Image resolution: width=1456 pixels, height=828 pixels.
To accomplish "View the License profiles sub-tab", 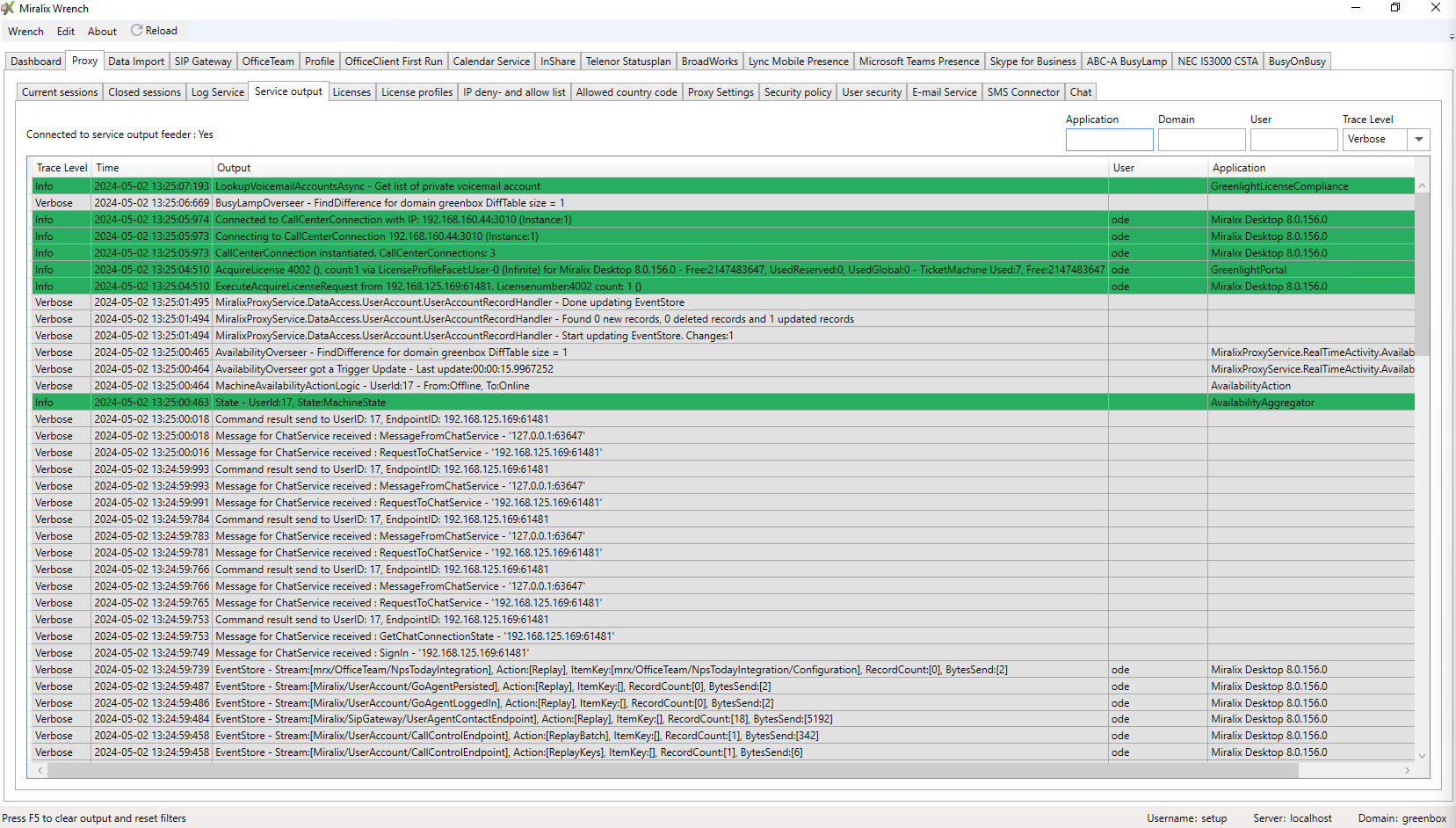I will 417,92.
